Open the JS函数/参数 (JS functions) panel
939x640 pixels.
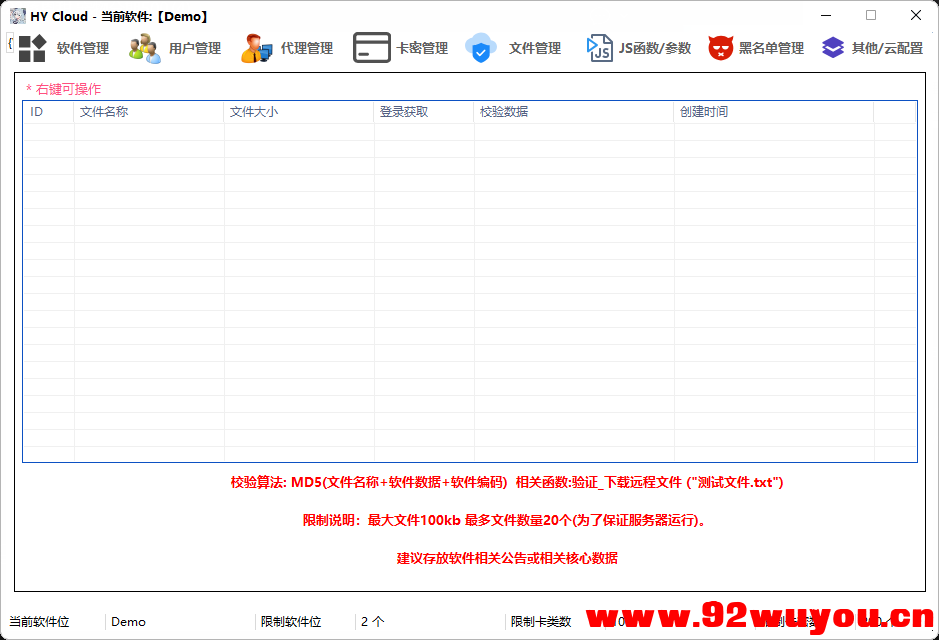click(638, 46)
